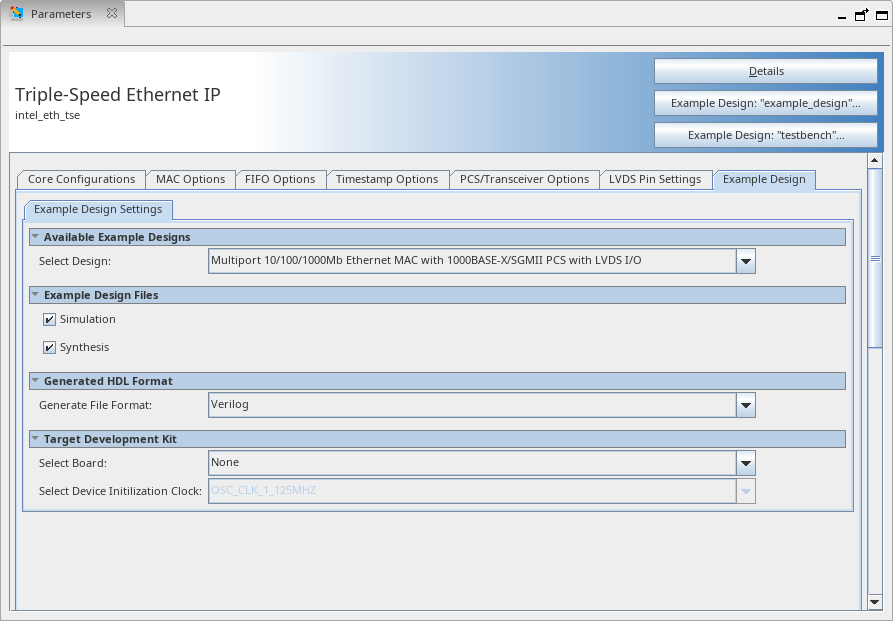Image resolution: width=893 pixels, height=621 pixels.
Task: Collapse the Available Example Designs section
Action: click(x=35, y=237)
